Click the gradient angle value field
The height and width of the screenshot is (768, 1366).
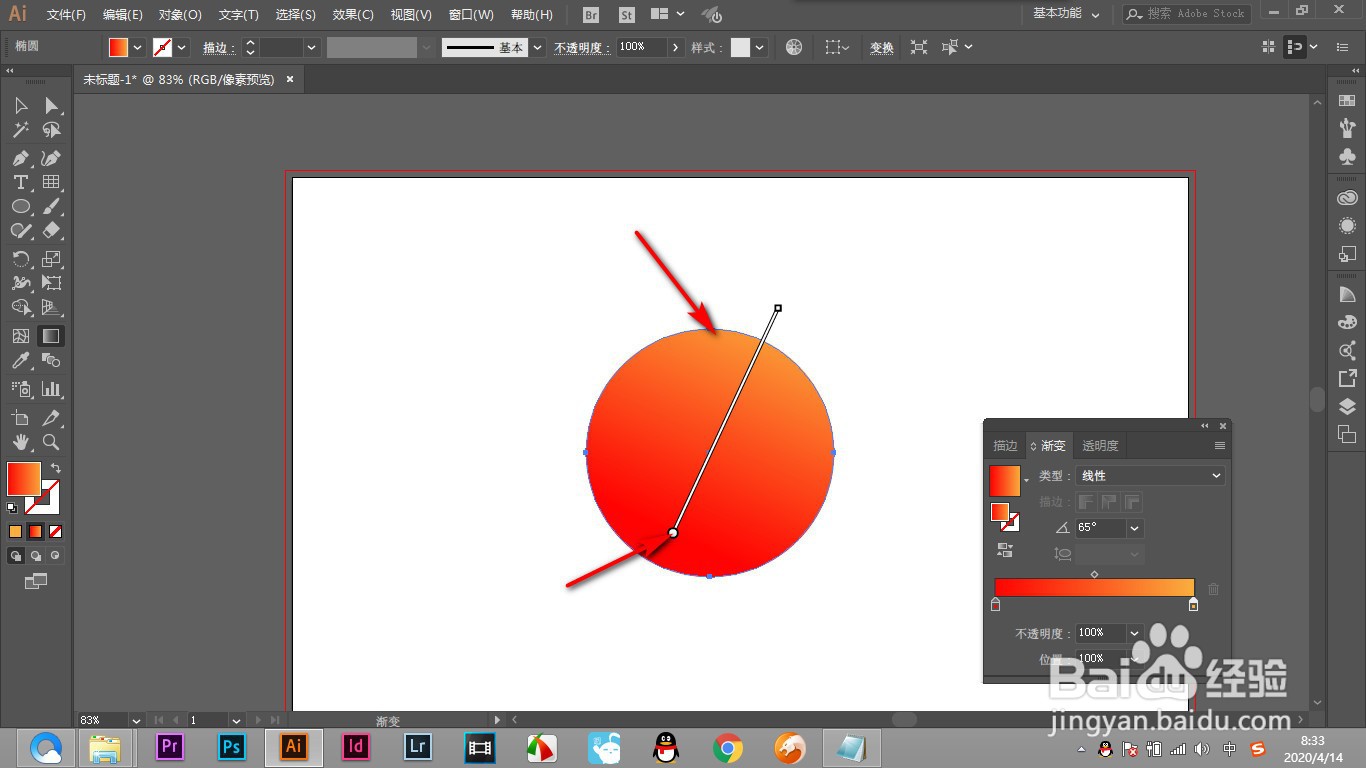1100,528
